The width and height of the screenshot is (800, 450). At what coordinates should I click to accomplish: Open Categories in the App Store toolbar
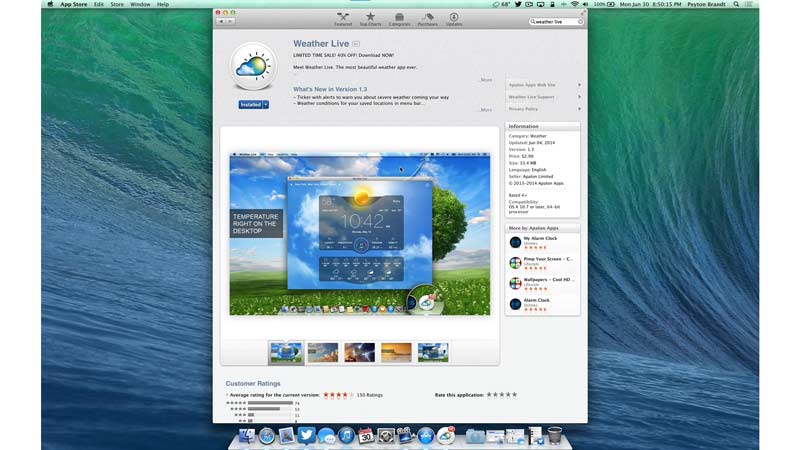pos(399,19)
